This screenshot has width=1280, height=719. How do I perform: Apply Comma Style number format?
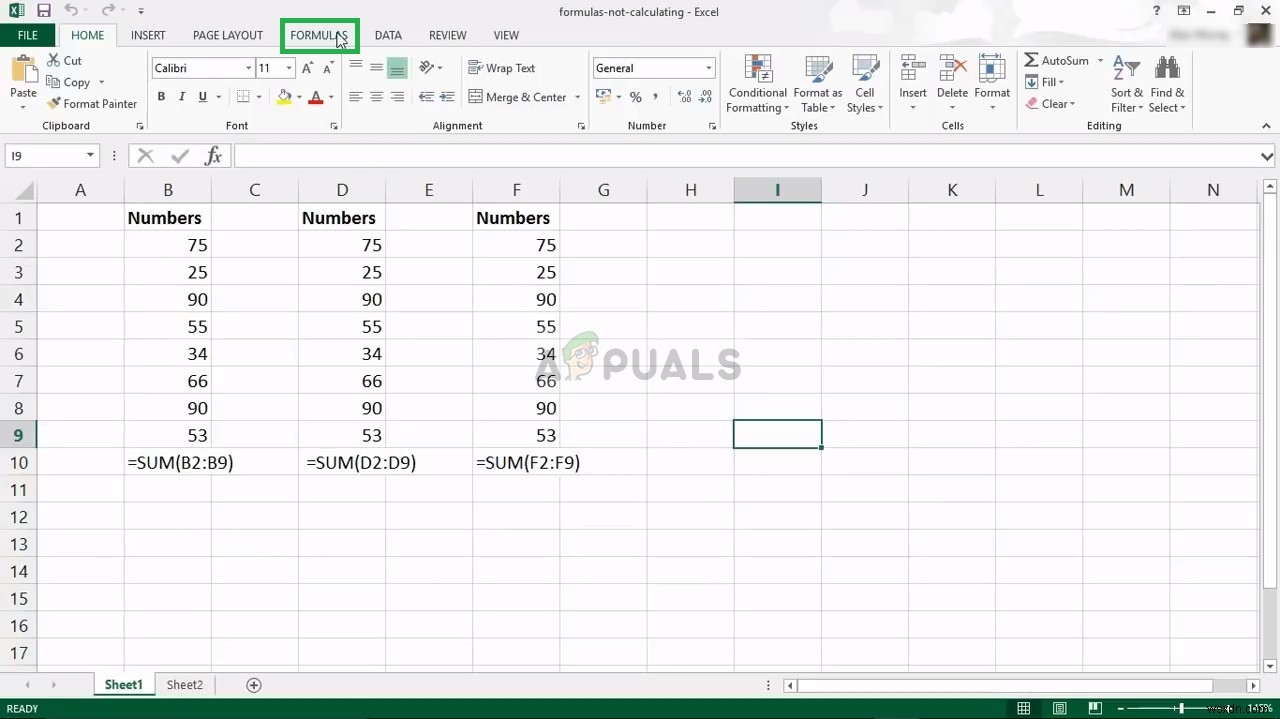pos(656,97)
